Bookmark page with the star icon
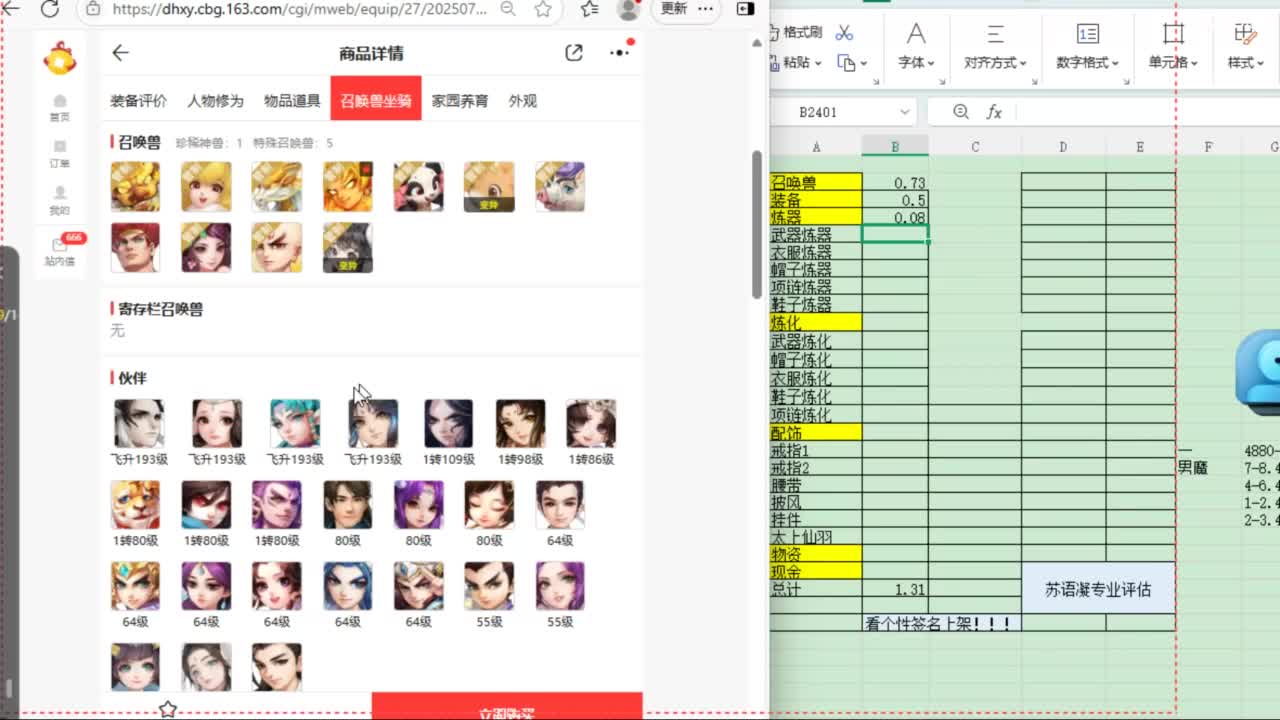This screenshot has height=720, width=1280. click(x=543, y=8)
